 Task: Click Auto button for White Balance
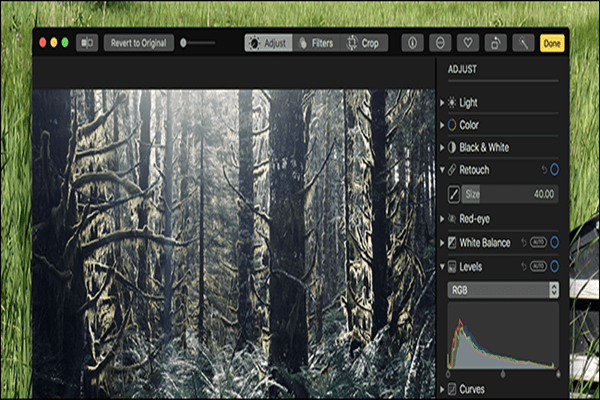[538, 242]
